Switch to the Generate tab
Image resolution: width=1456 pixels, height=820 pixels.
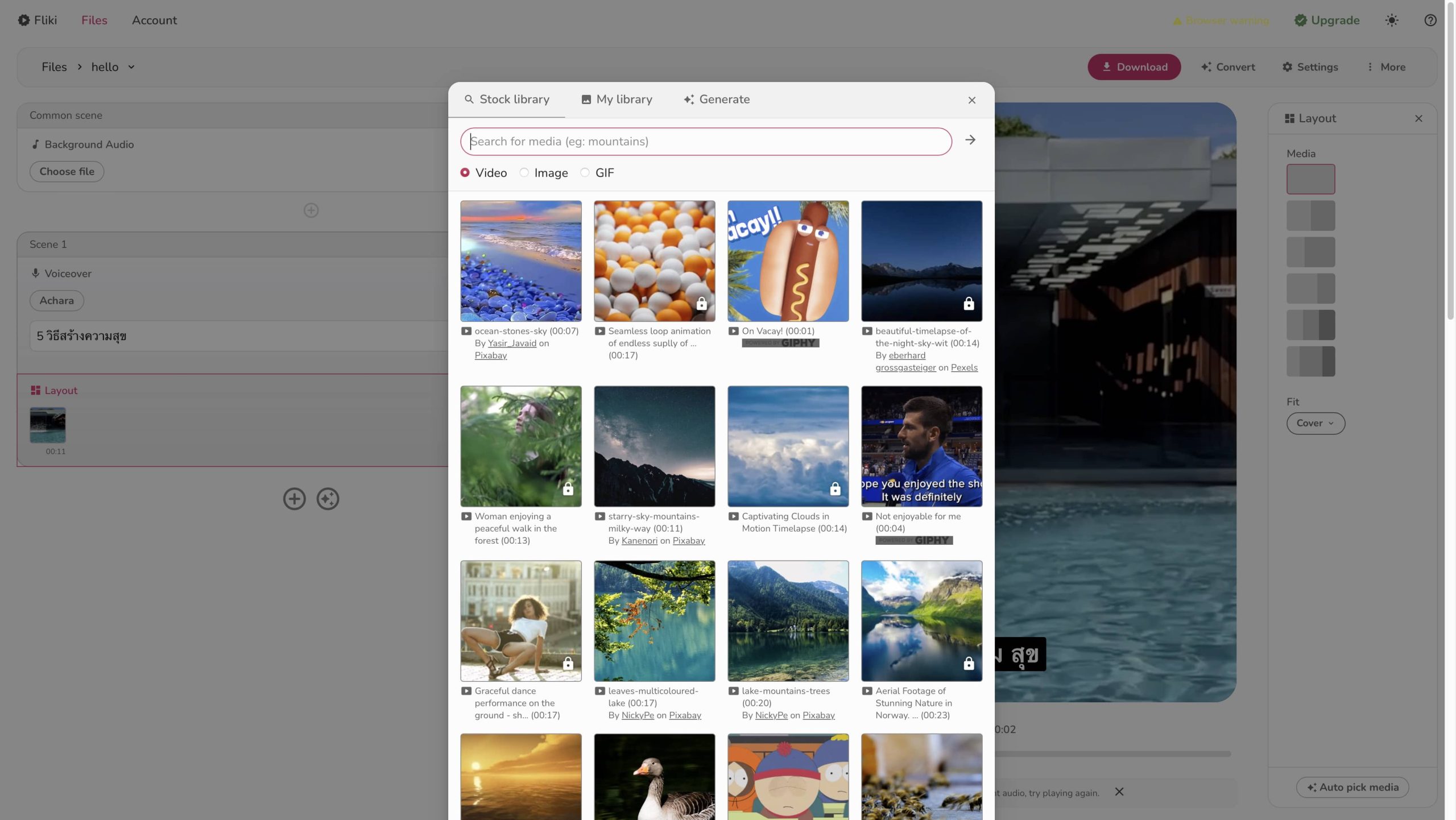[x=717, y=100]
